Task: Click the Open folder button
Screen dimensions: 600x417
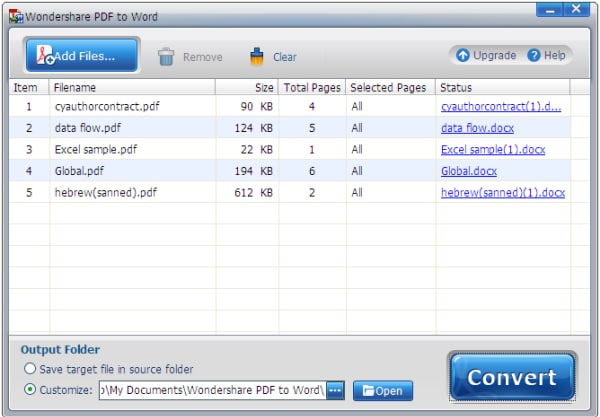Action: (x=383, y=391)
